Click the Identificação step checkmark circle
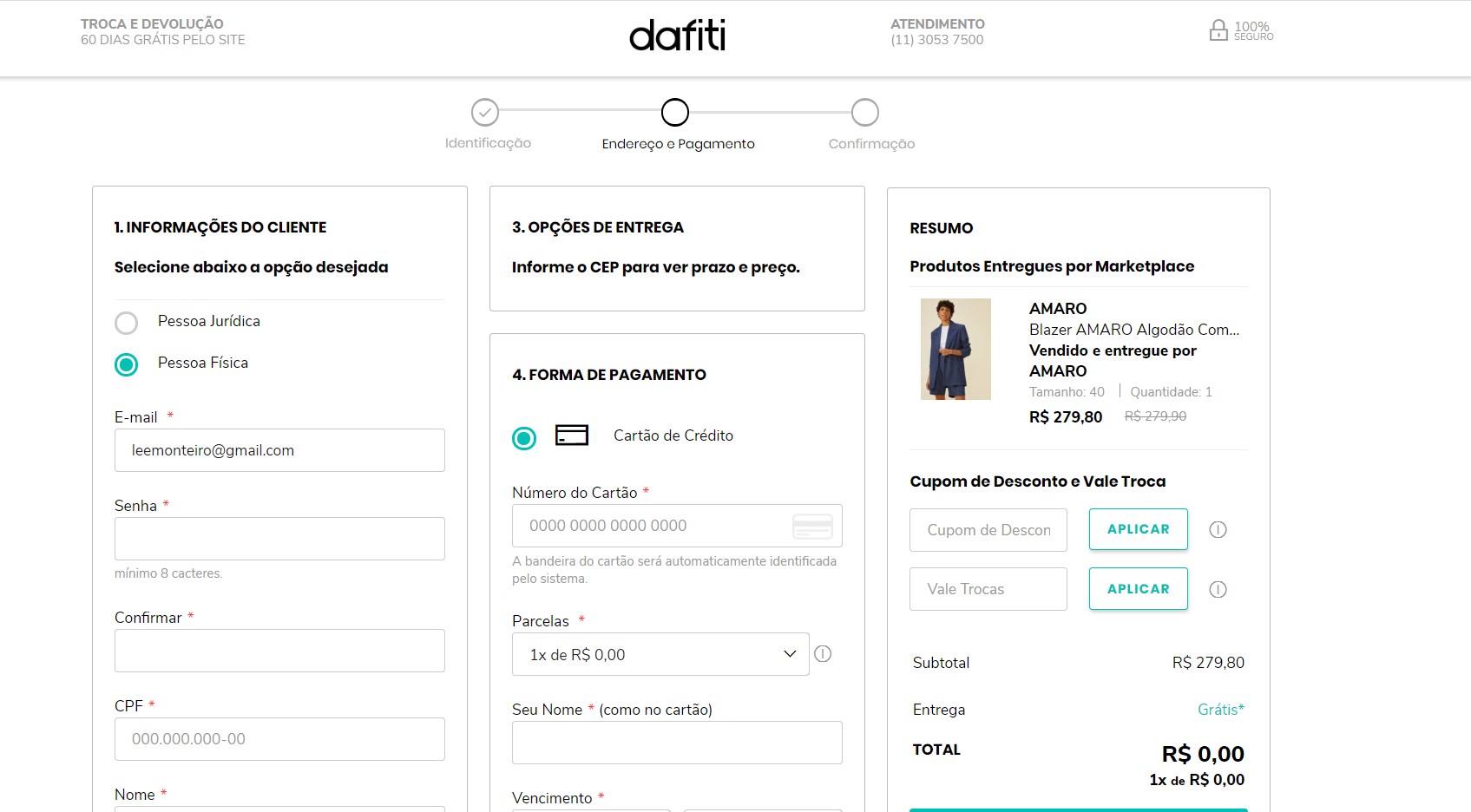Image resolution: width=1471 pixels, height=812 pixels. 485,113
